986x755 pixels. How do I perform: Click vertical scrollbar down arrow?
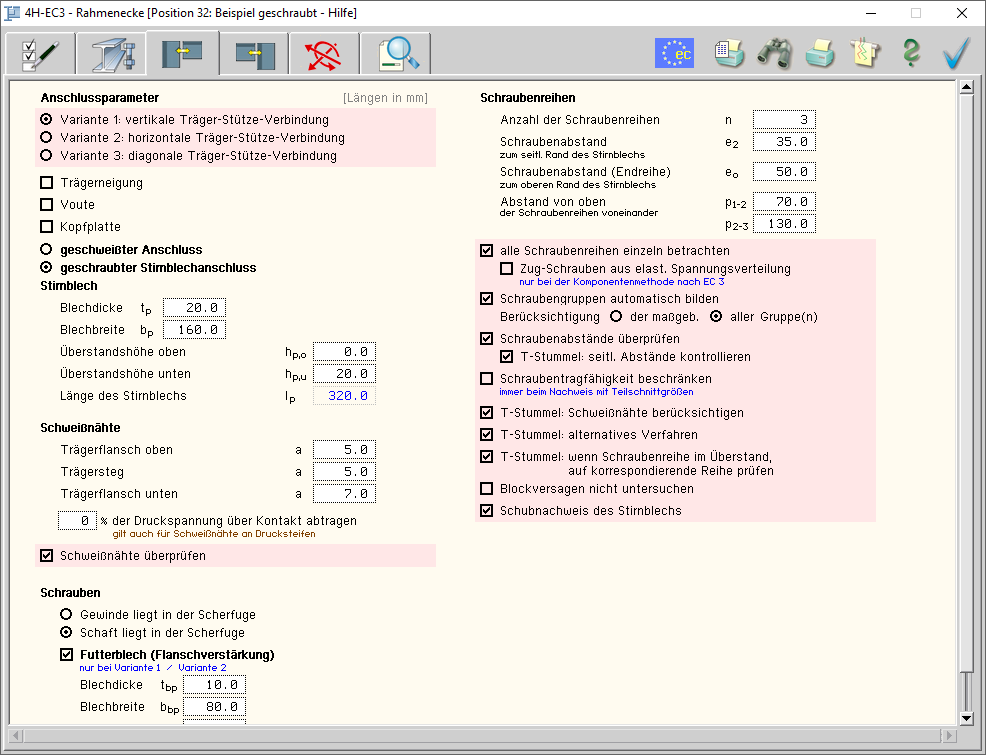(x=966, y=718)
